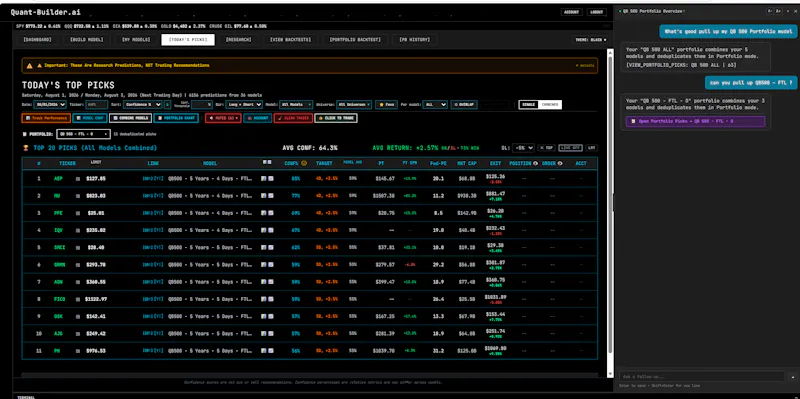
Task: Open first chart icon in PH row
Action: (263, 351)
